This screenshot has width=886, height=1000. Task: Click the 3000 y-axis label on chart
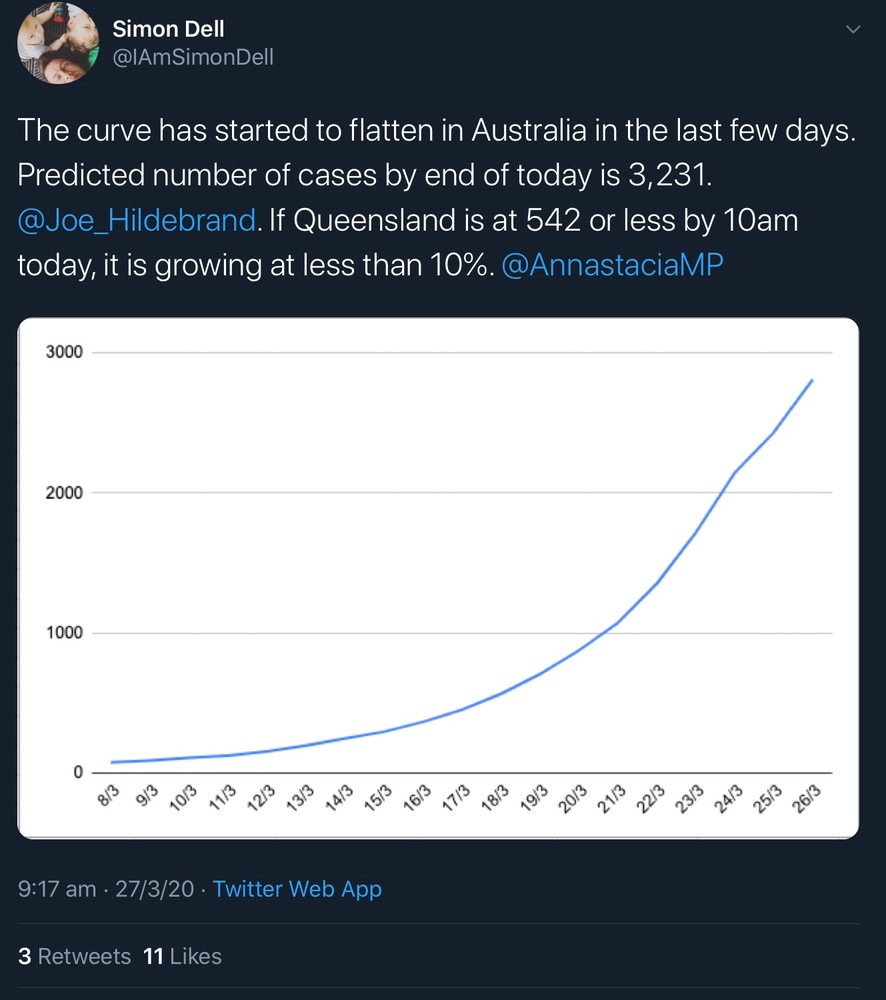[63, 353]
